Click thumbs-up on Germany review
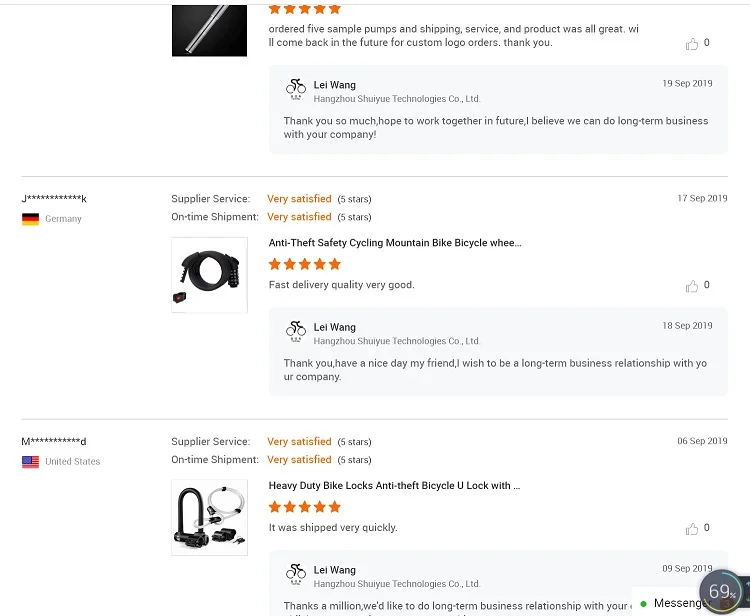750x616 pixels. click(692, 286)
